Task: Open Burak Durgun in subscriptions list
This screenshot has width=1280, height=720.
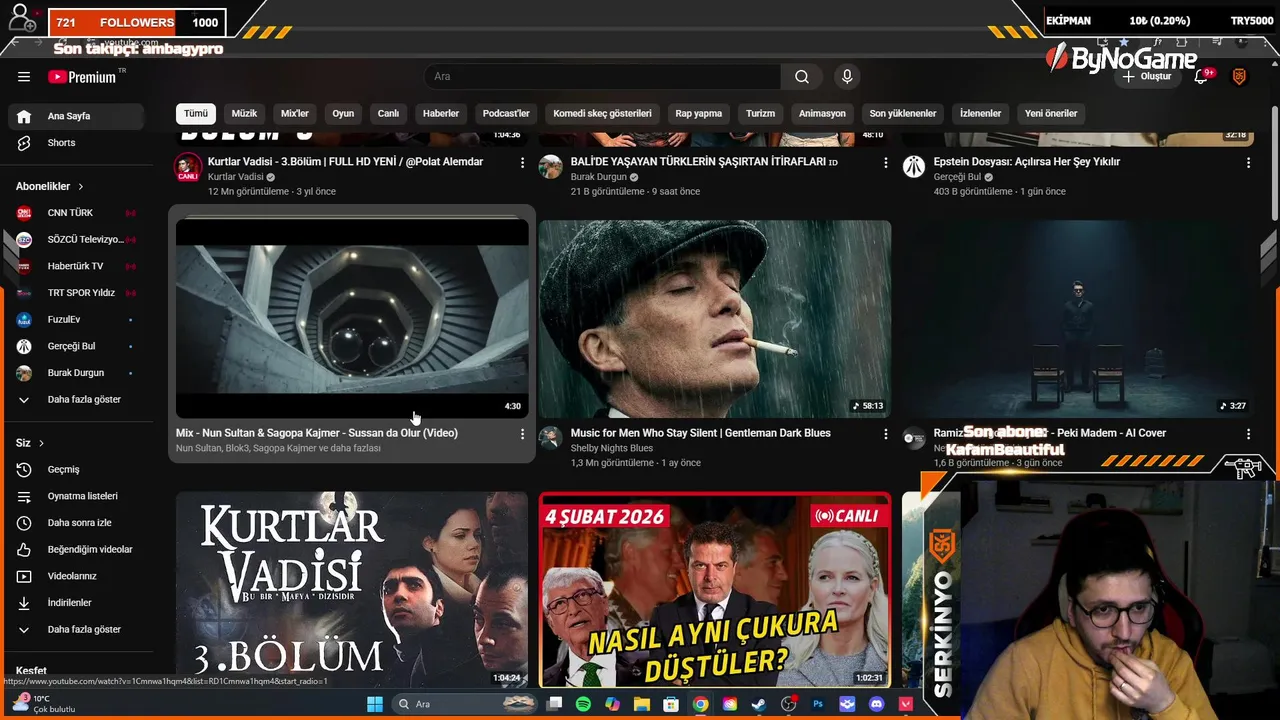Action: point(76,373)
